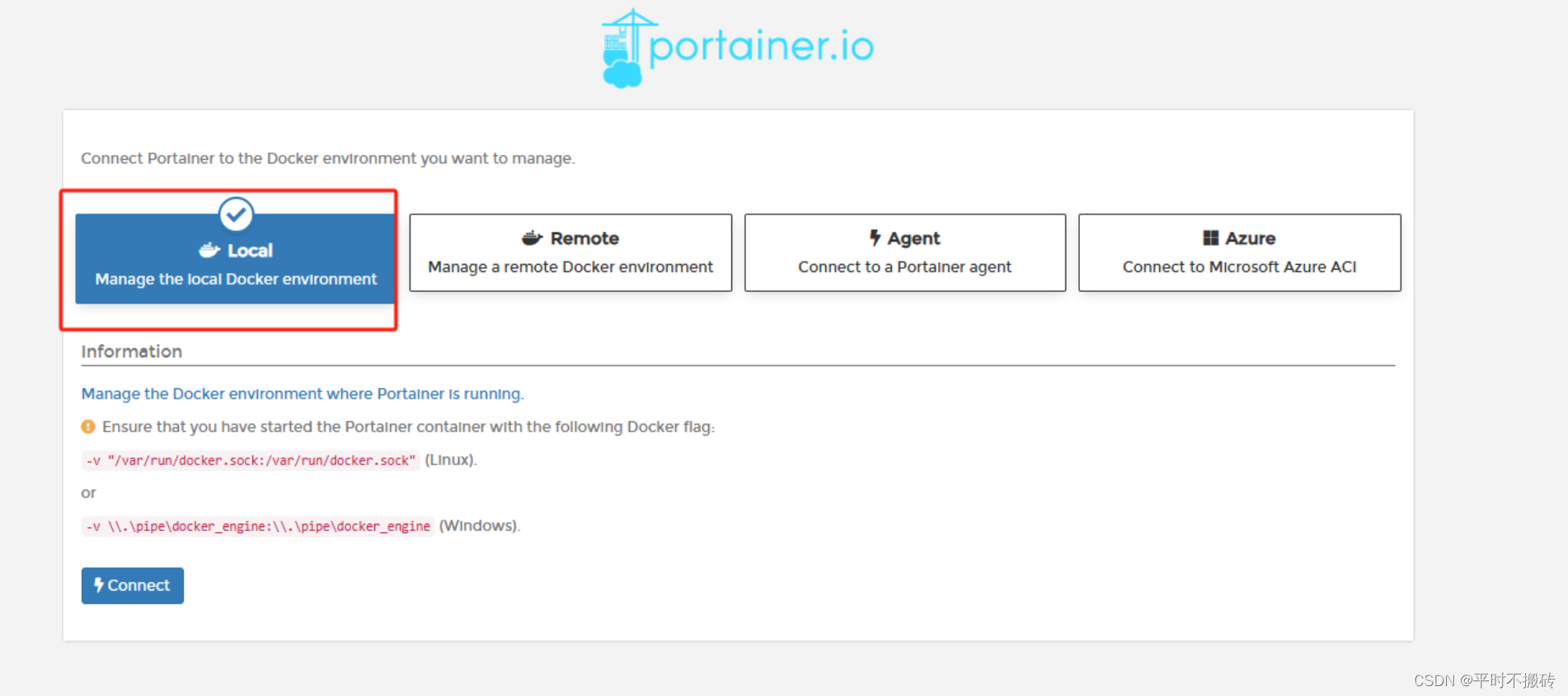The height and width of the screenshot is (696, 1568).
Task: Click the checkmark icon above Local
Action: click(236, 214)
